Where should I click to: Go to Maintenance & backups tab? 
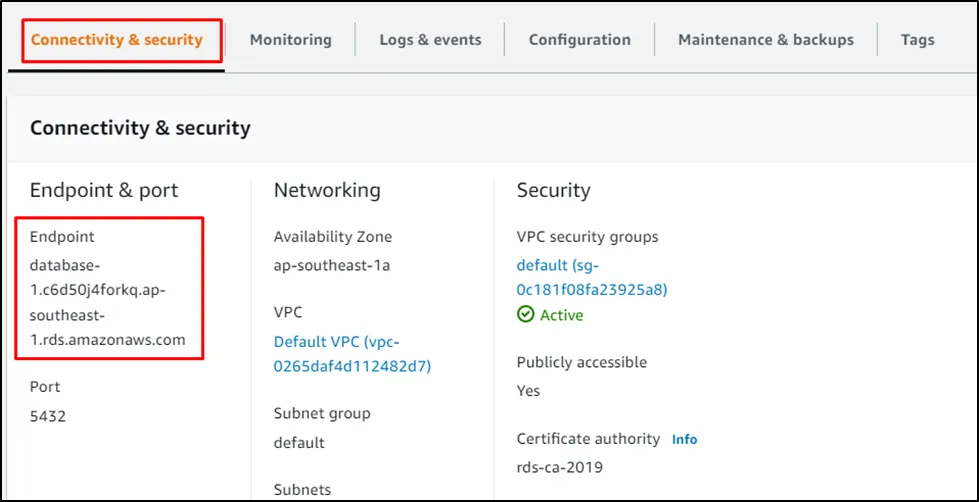[765, 40]
